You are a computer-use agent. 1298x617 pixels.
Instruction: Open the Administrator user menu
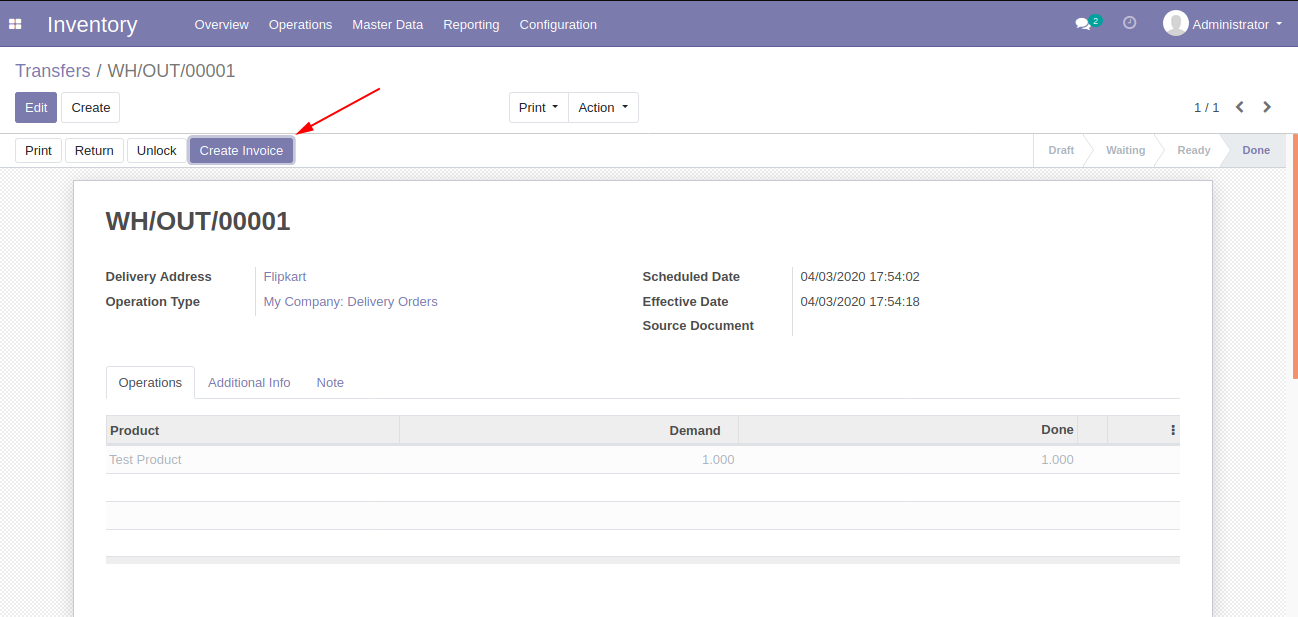[1223, 24]
